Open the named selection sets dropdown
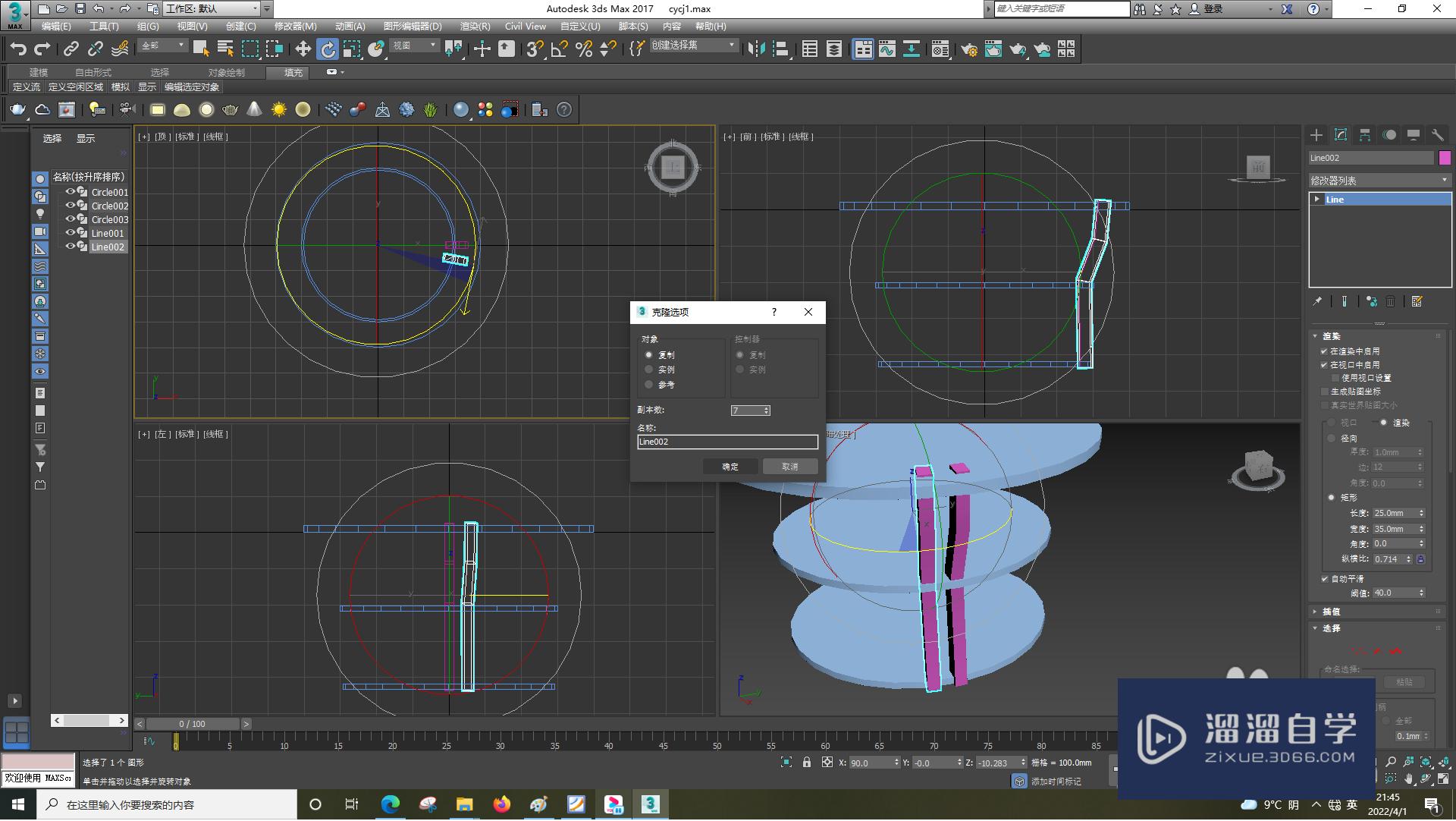 [x=694, y=46]
